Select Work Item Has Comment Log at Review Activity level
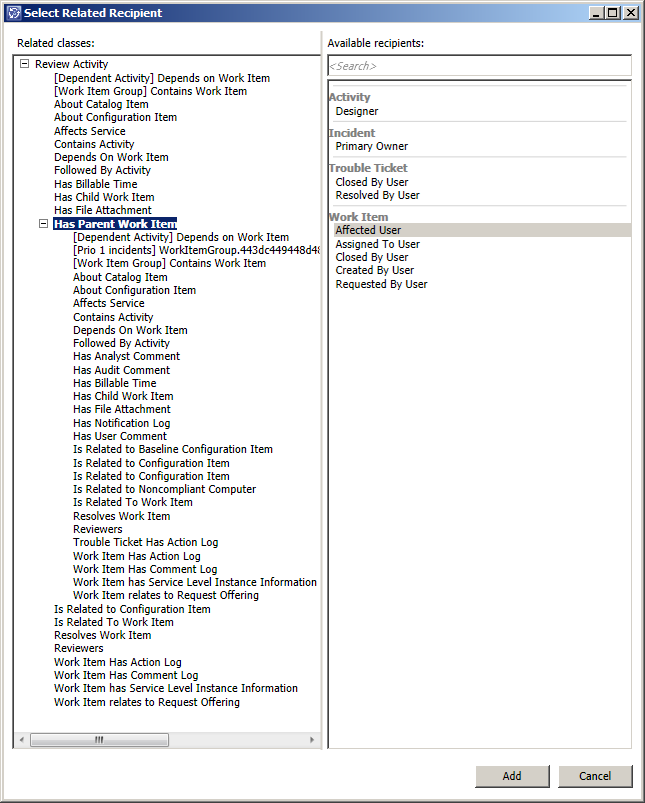The width and height of the screenshot is (645, 803). tap(126, 675)
